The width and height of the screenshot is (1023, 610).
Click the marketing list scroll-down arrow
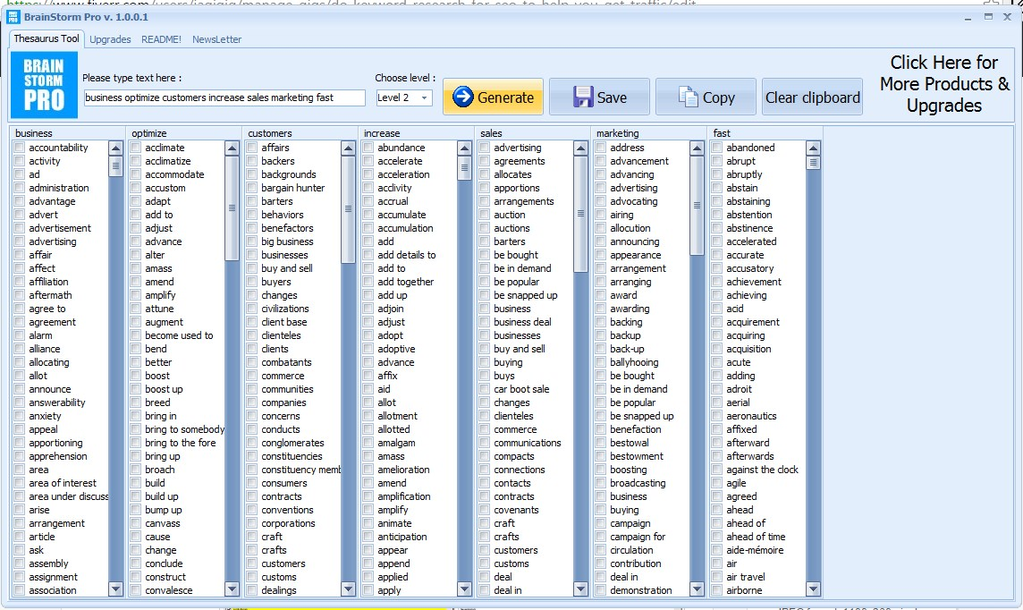696,589
